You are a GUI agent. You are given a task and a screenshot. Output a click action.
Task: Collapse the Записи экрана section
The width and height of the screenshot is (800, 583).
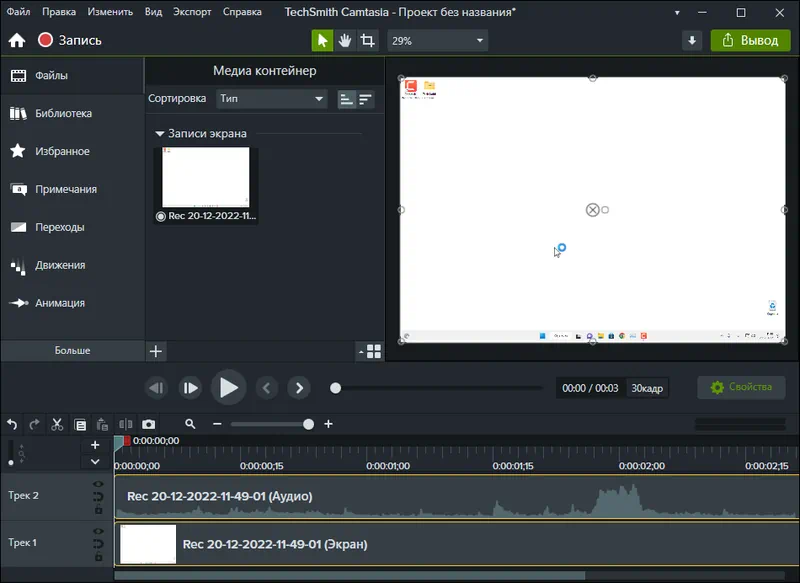[x=160, y=134]
